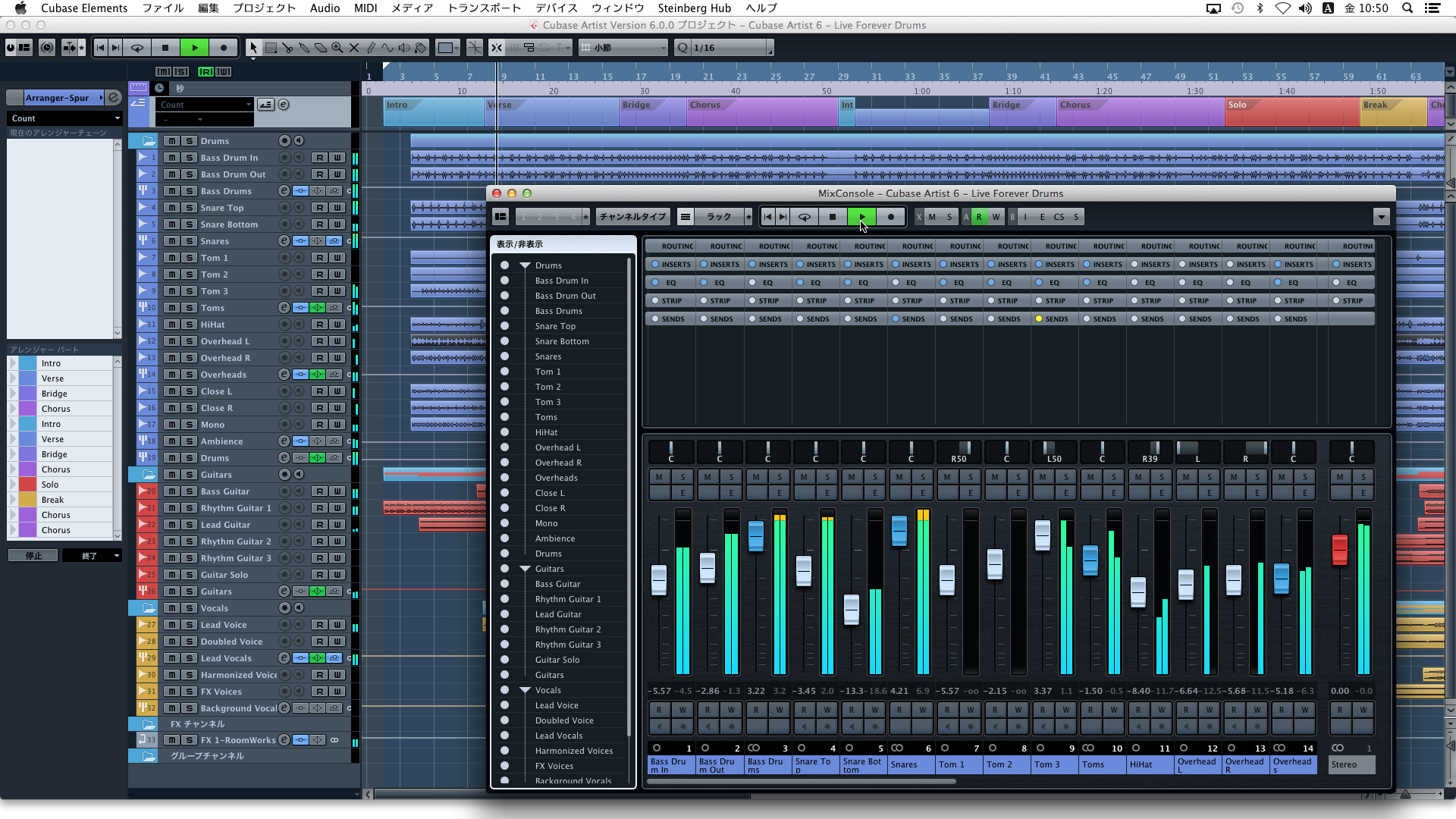
Task: Select the Solo arranger event in timeline
Action: click(x=1291, y=112)
